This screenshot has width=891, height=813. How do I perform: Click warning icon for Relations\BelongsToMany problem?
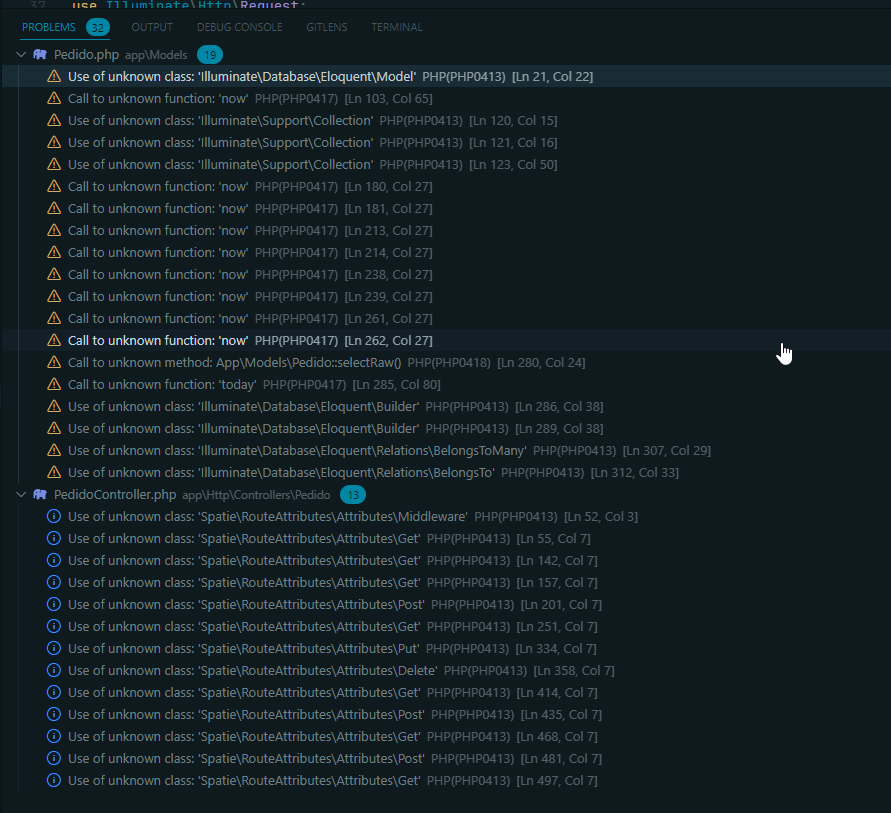click(54, 450)
